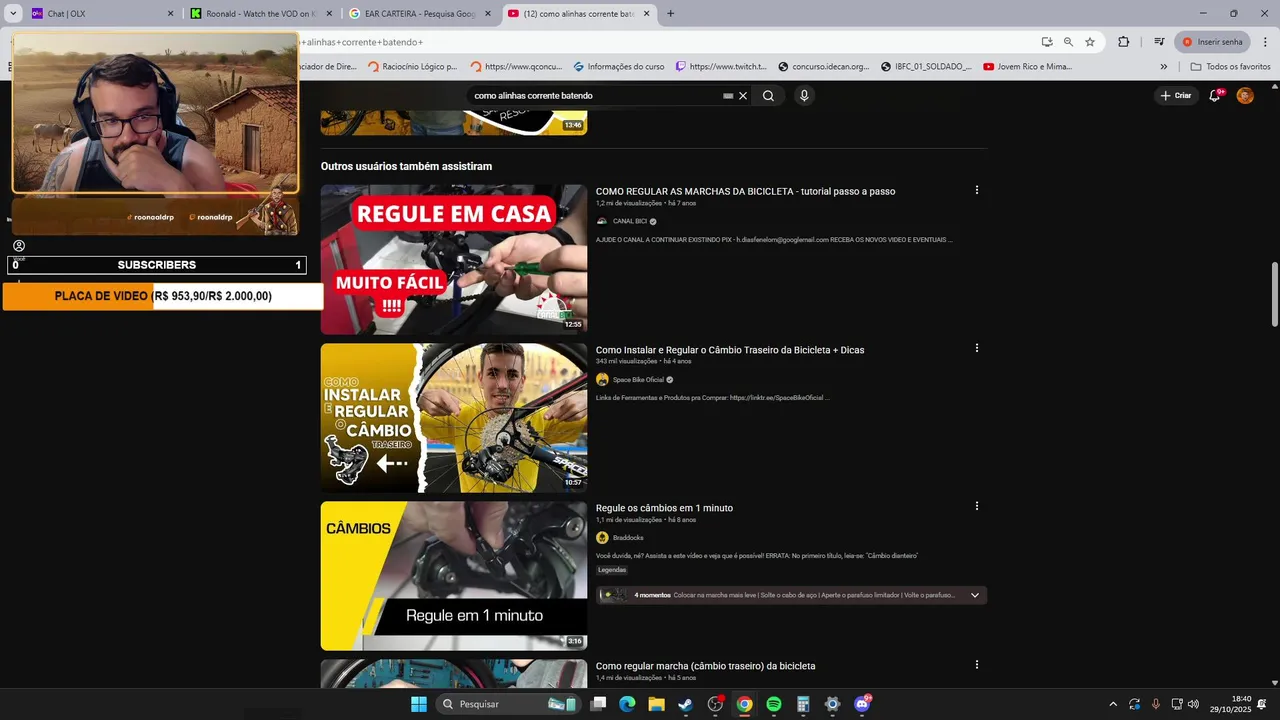
Task: Open the YouTube account avatar menu
Action: (x=1245, y=96)
